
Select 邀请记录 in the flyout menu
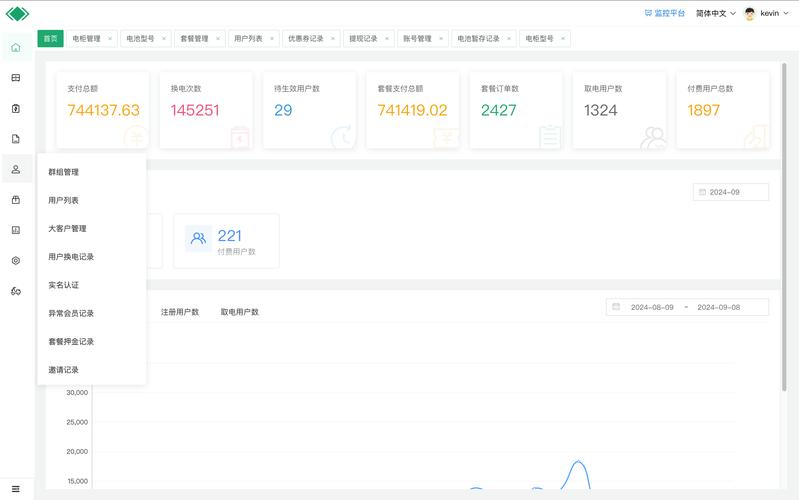[92, 370]
